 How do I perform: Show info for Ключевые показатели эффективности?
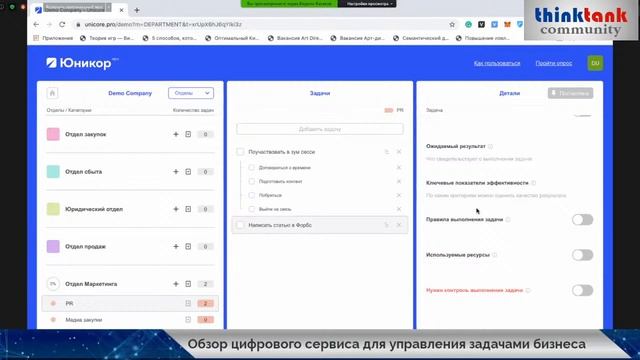click(x=533, y=183)
